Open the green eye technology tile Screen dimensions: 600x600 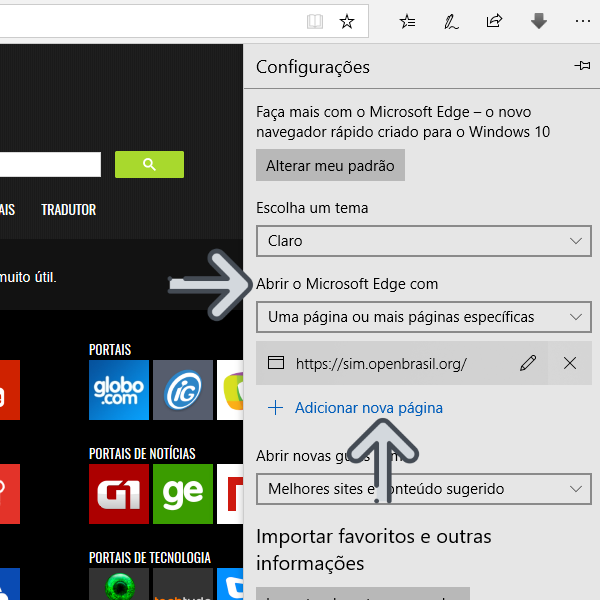(x=119, y=584)
